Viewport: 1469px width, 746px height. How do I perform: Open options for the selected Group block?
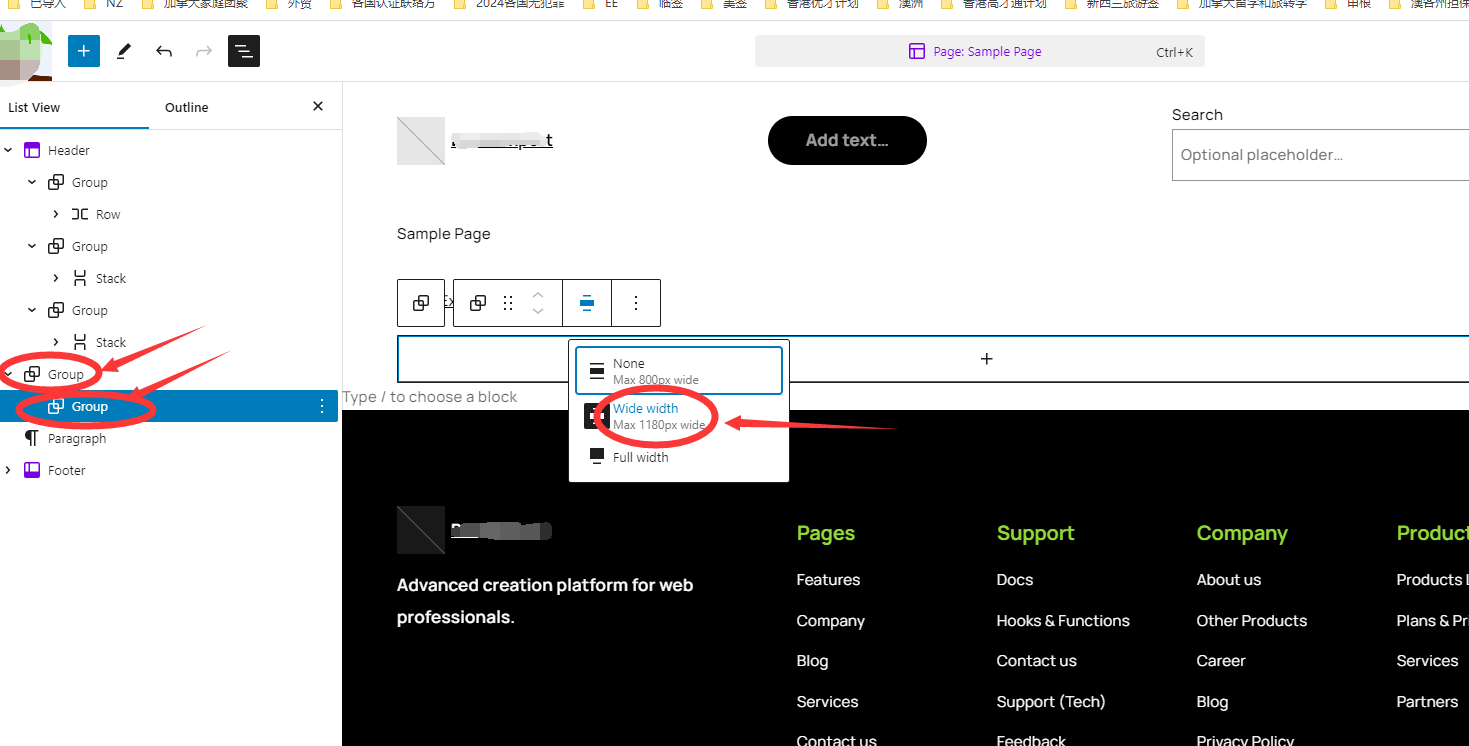(x=322, y=406)
